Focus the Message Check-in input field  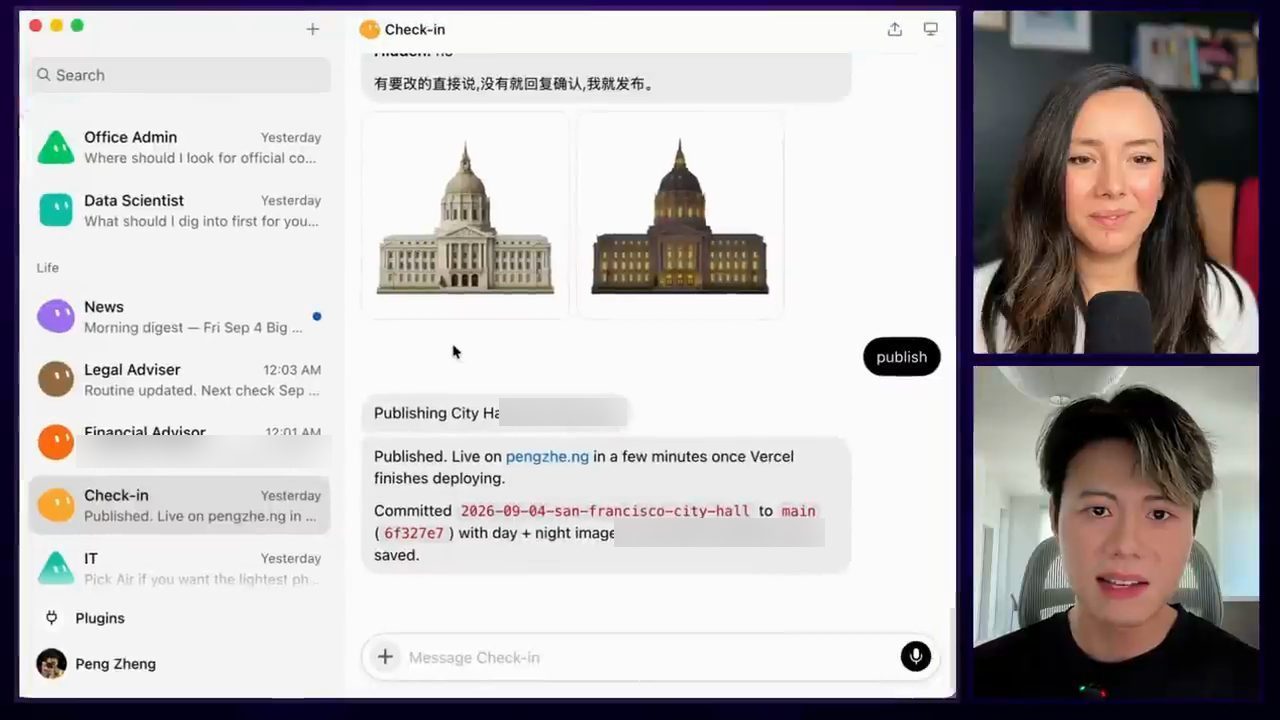tap(650, 657)
